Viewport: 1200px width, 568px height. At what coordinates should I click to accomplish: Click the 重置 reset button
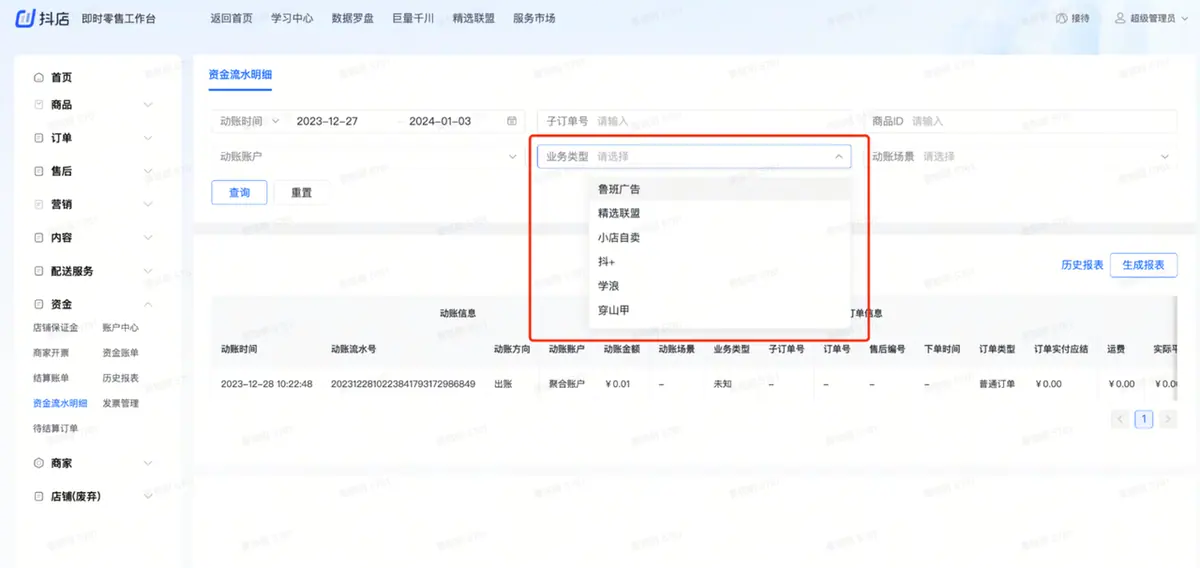301,192
